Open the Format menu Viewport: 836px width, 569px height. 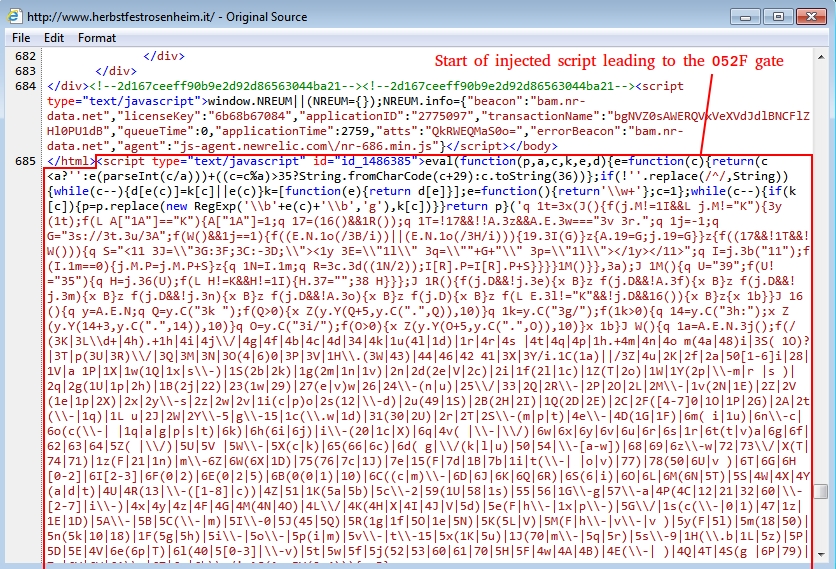97,38
